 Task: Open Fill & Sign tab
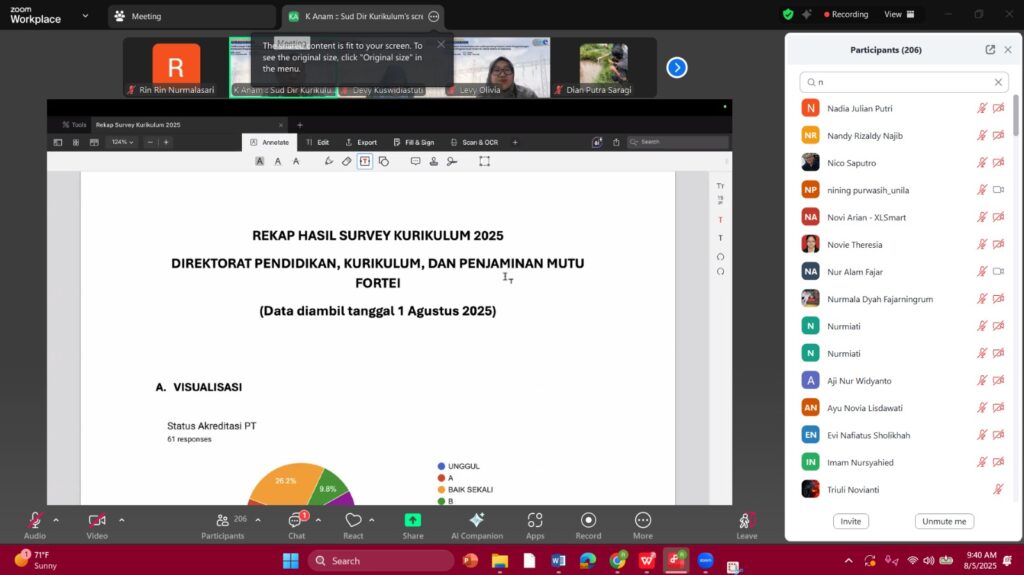[x=413, y=142]
